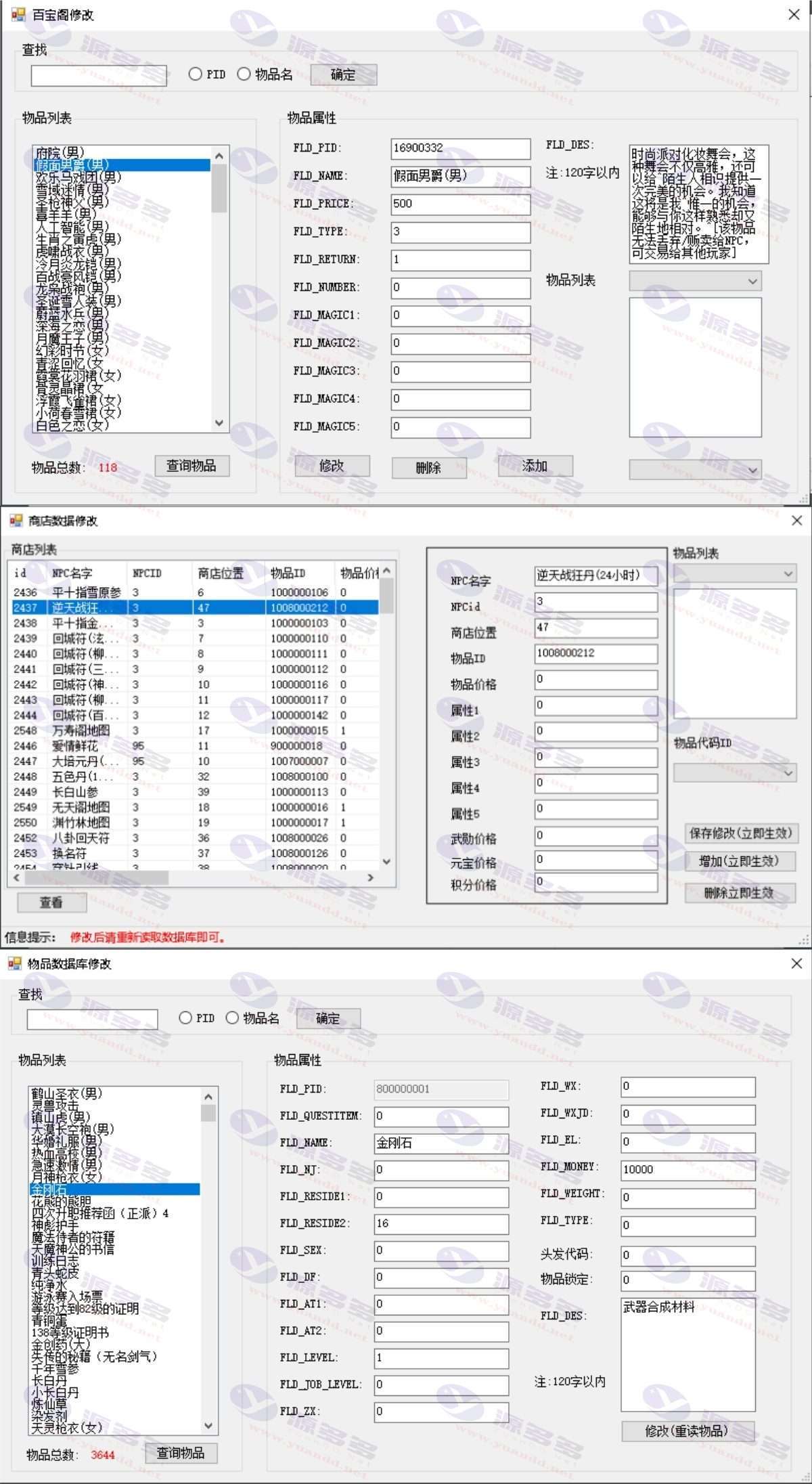Click the 物品数据库修改 window title icon
Viewport: 812px width, 1484px height.
tap(14, 963)
